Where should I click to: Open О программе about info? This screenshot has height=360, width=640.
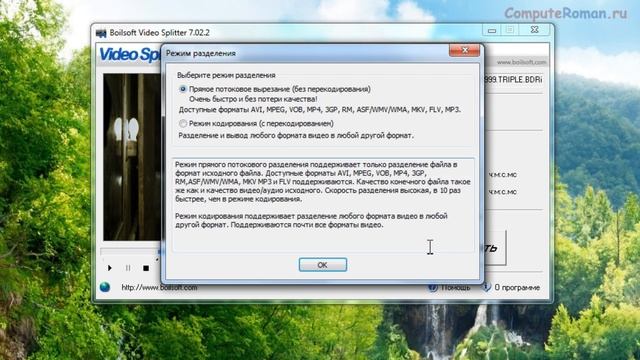tap(511, 287)
